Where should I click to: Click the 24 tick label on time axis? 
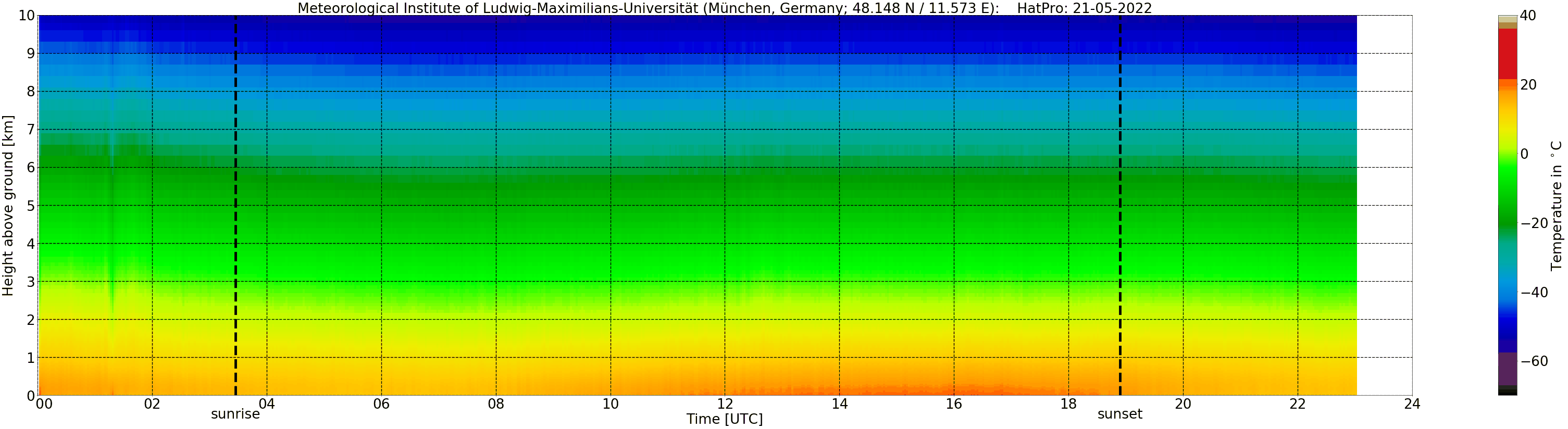pyautogui.click(x=1412, y=404)
